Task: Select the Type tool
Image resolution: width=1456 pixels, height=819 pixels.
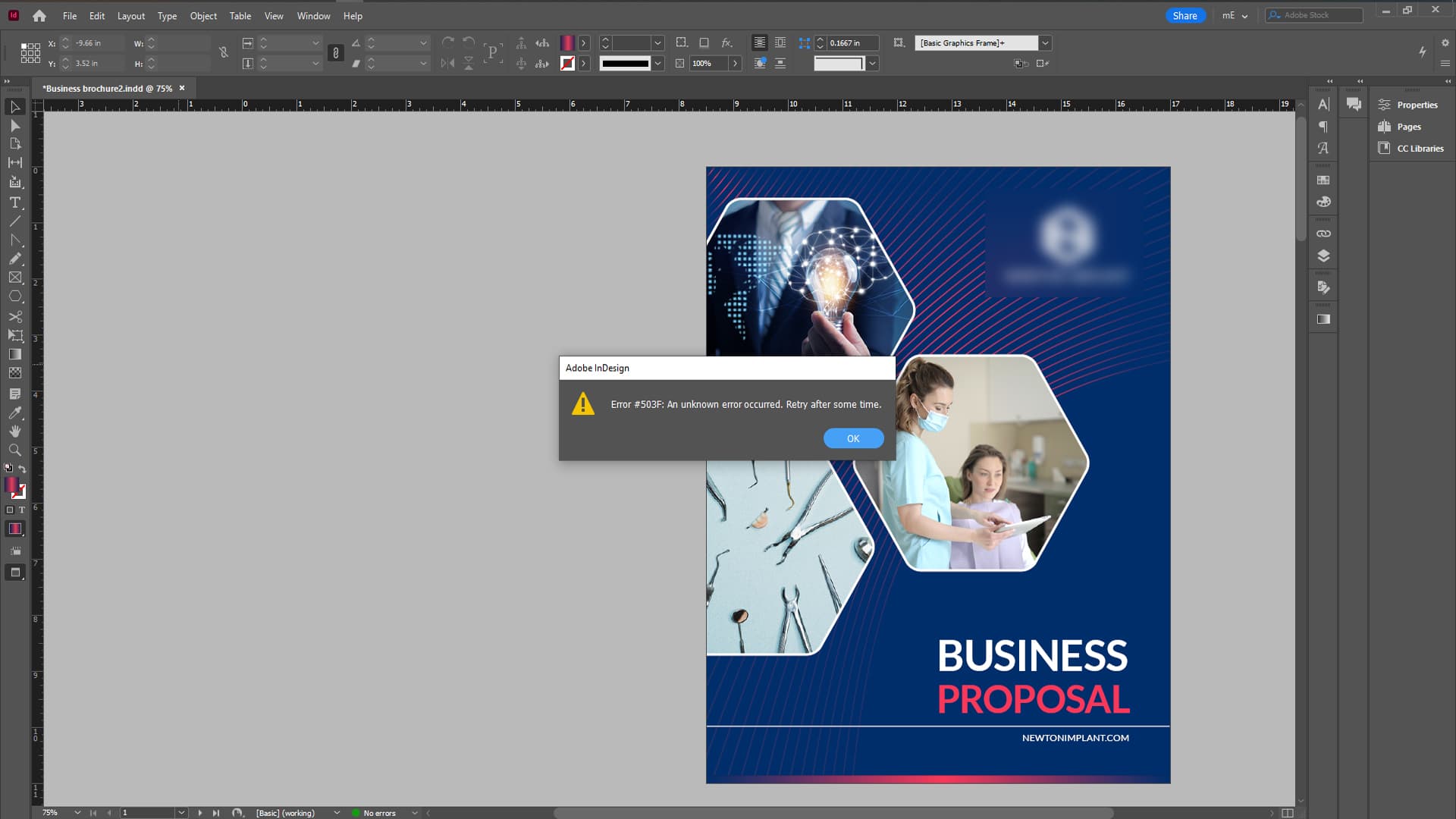Action: click(14, 202)
